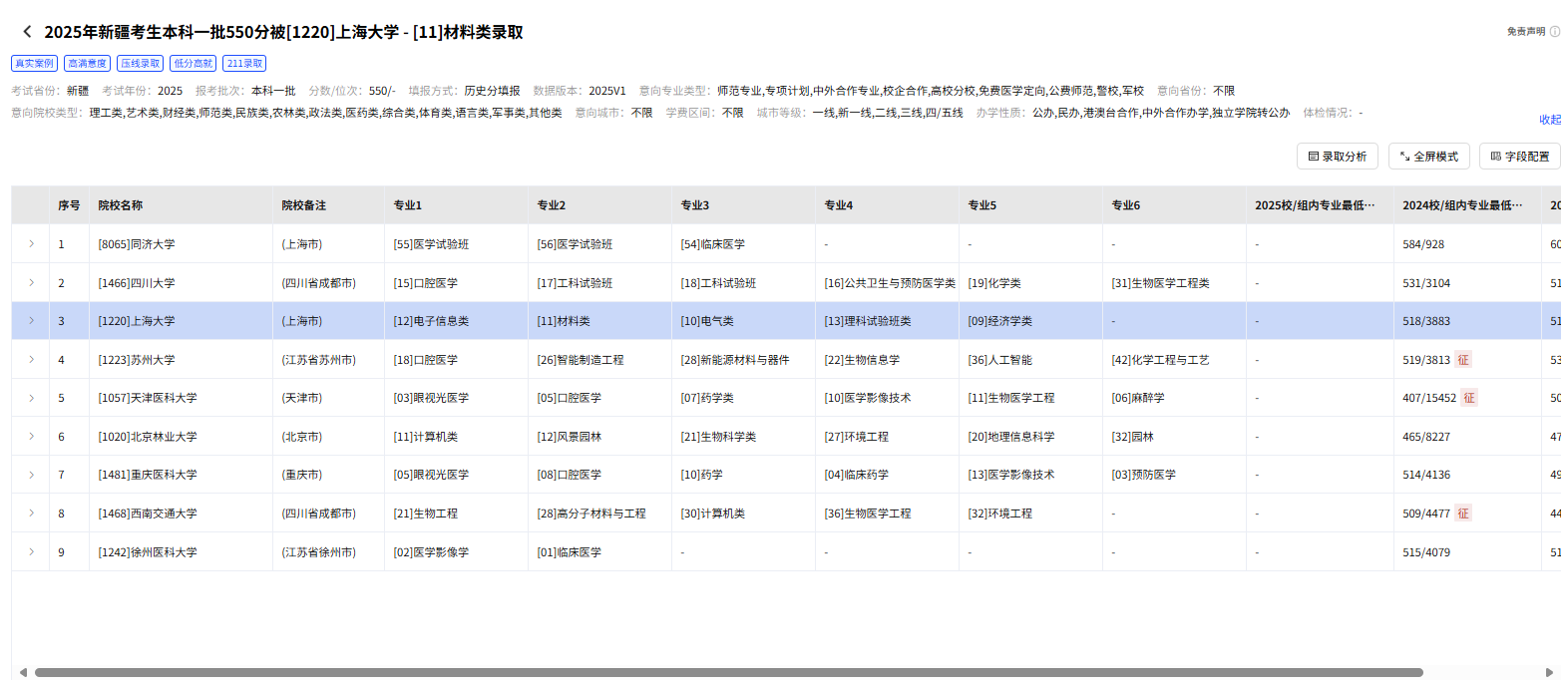Expand row 3 上海大学
The image size is (1568, 687).
tap(31, 321)
